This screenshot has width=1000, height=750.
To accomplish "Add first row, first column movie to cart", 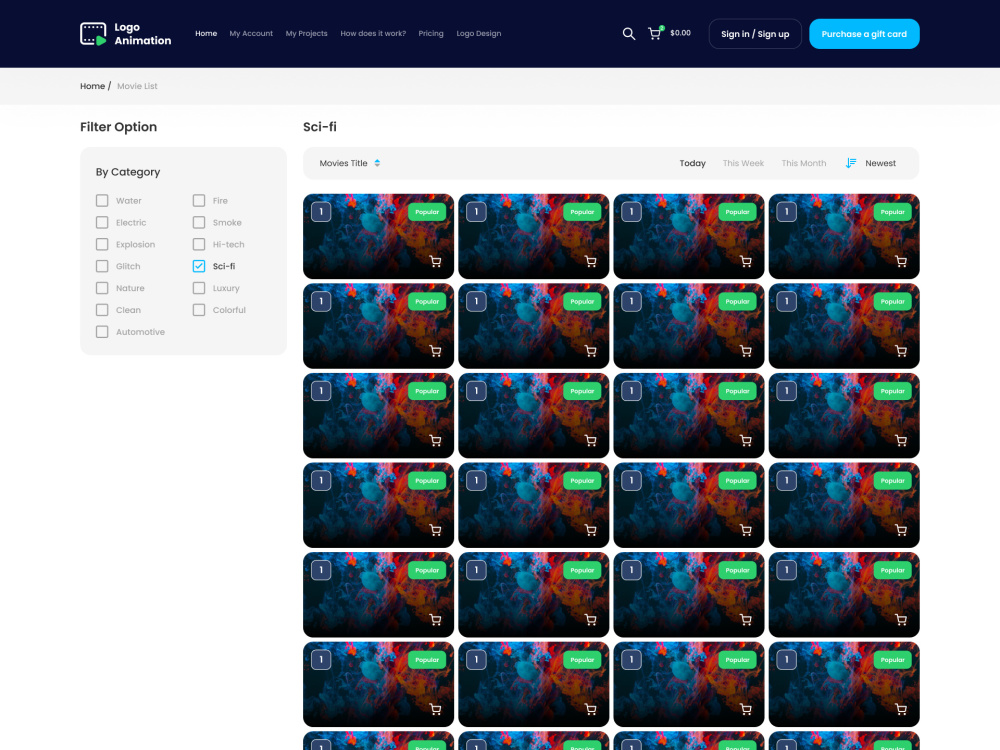I will [x=436, y=261].
